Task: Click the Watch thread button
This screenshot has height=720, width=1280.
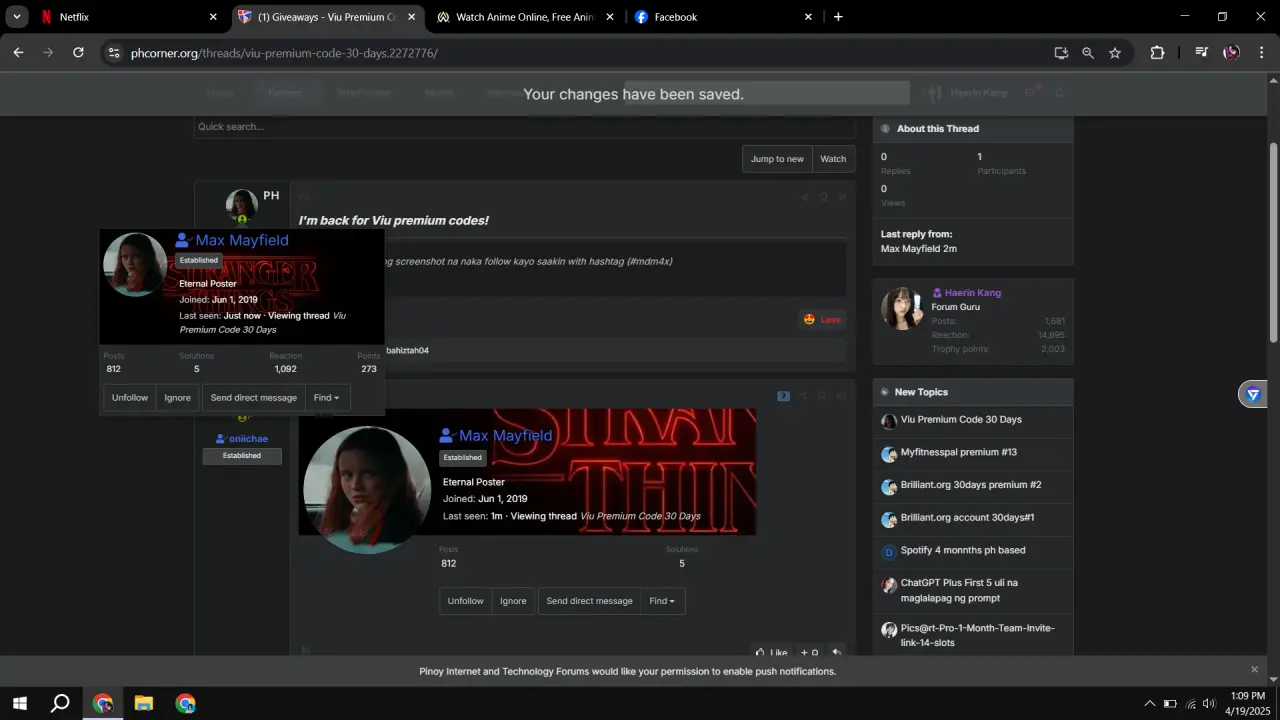Action: pos(833,159)
